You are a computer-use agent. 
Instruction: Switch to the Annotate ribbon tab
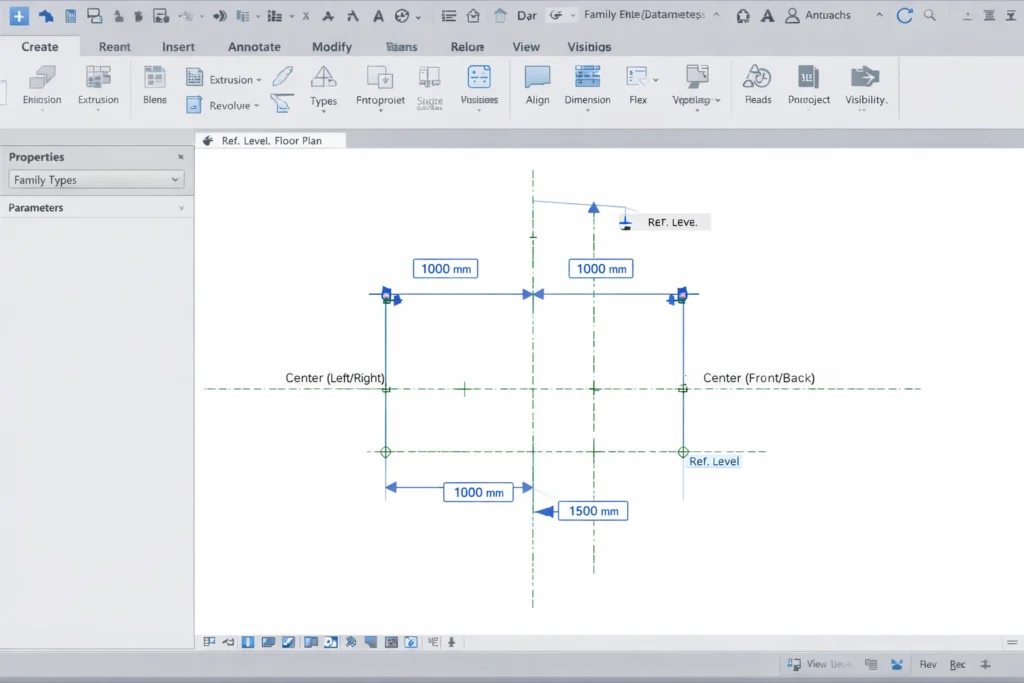254,46
